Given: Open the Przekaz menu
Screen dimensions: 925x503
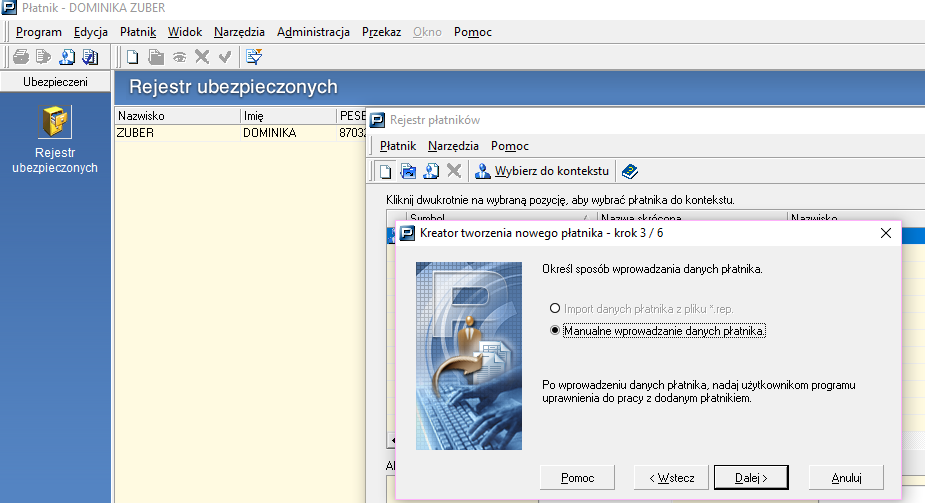Looking at the screenshot, I should pyautogui.click(x=381, y=32).
